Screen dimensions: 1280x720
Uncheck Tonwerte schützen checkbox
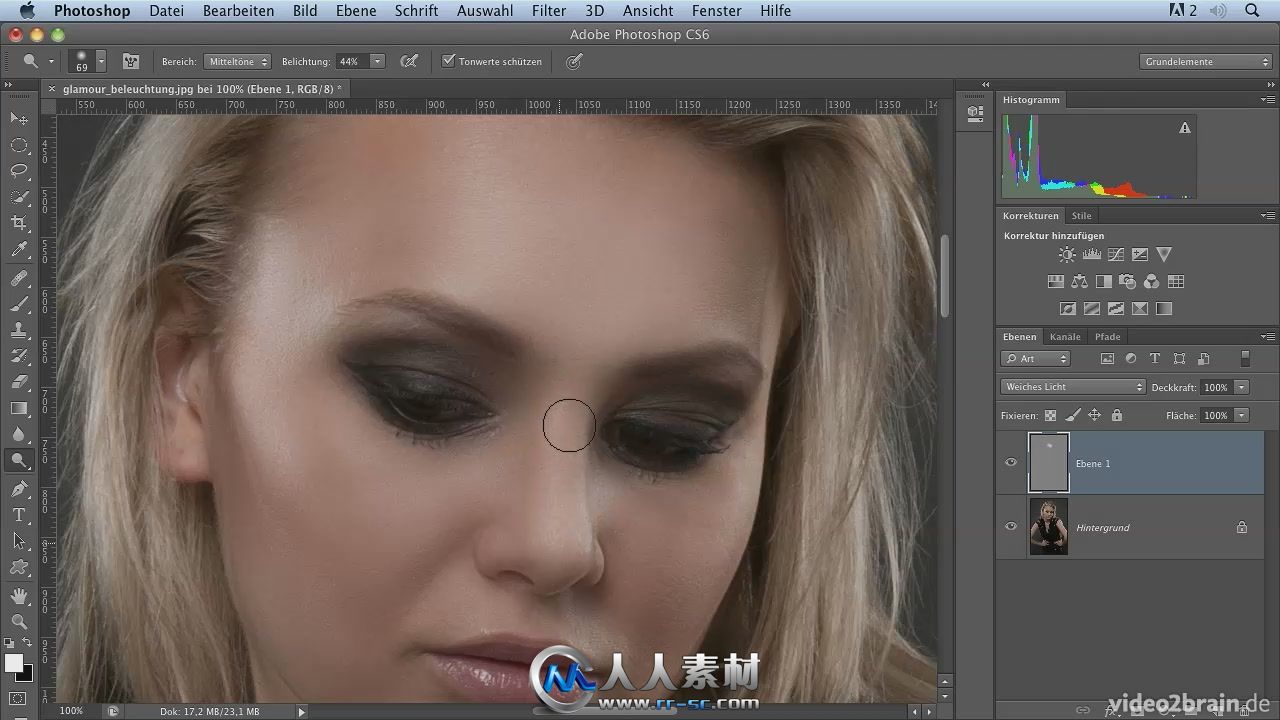[x=449, y=61]
